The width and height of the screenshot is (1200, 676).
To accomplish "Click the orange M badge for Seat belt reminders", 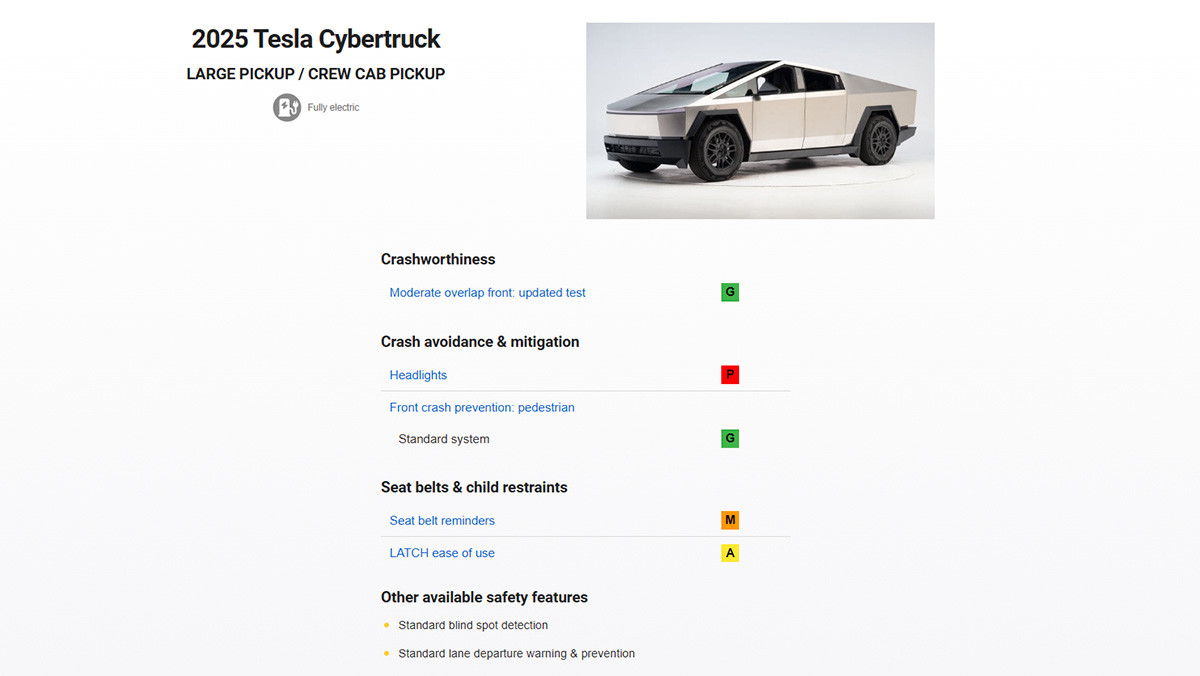I will tap(730, 520).
